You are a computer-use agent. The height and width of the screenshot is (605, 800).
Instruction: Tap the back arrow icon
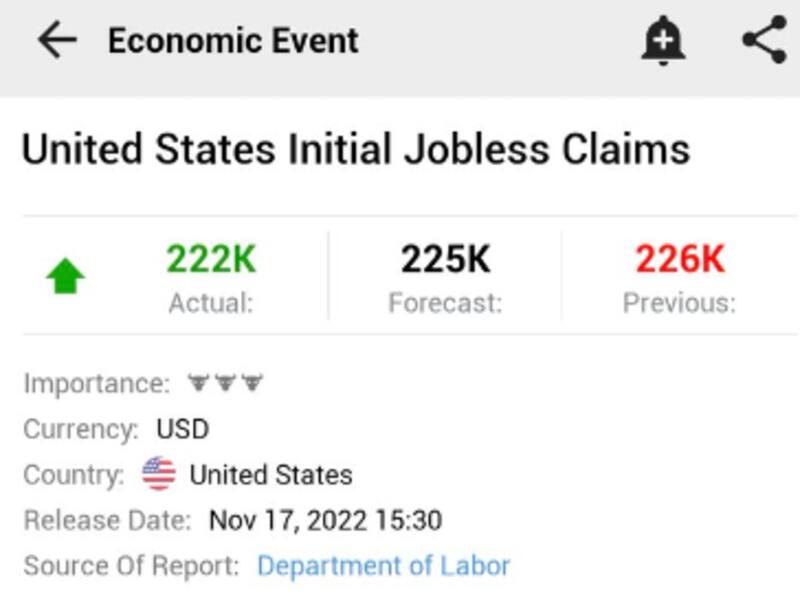tap(57, 41)
